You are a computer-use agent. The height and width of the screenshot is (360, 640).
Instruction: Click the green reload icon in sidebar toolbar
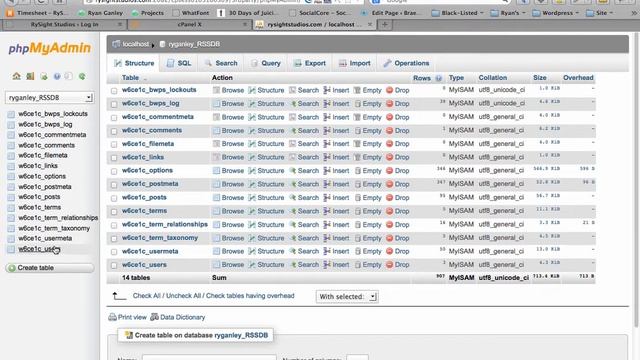pyautogui.click(x=82, y=76)
